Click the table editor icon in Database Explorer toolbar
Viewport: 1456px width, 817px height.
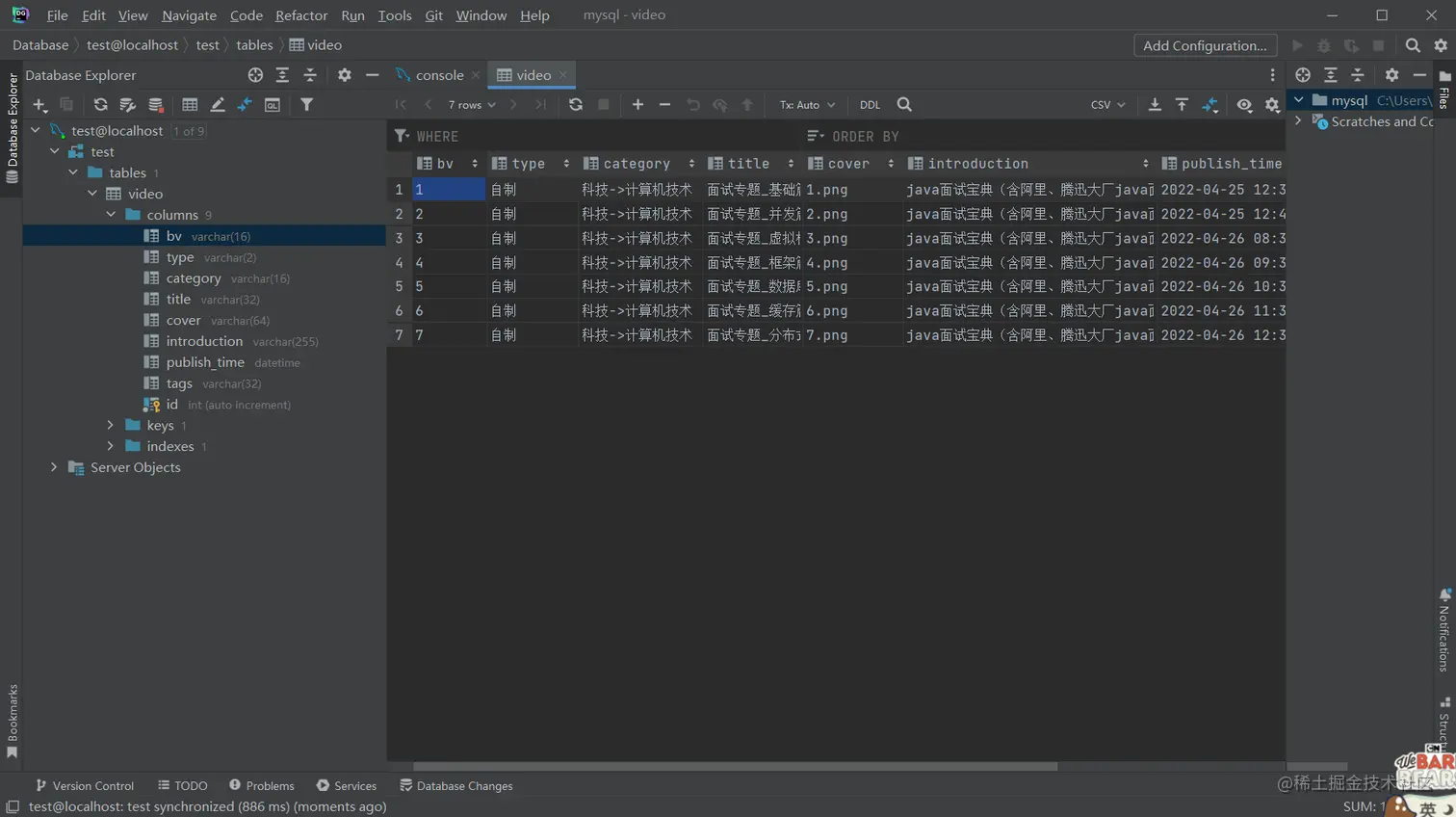pos(190,105)
